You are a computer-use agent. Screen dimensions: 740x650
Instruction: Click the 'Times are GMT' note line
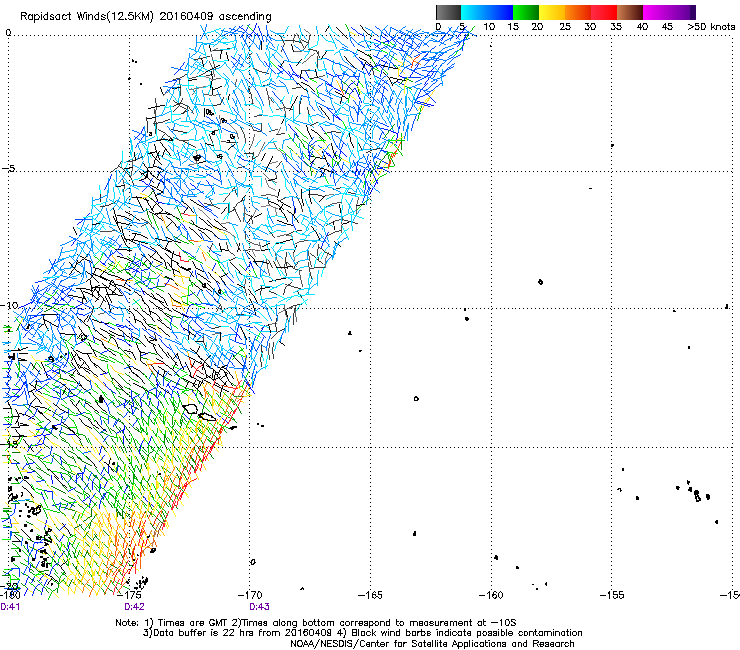coord(316,623)
